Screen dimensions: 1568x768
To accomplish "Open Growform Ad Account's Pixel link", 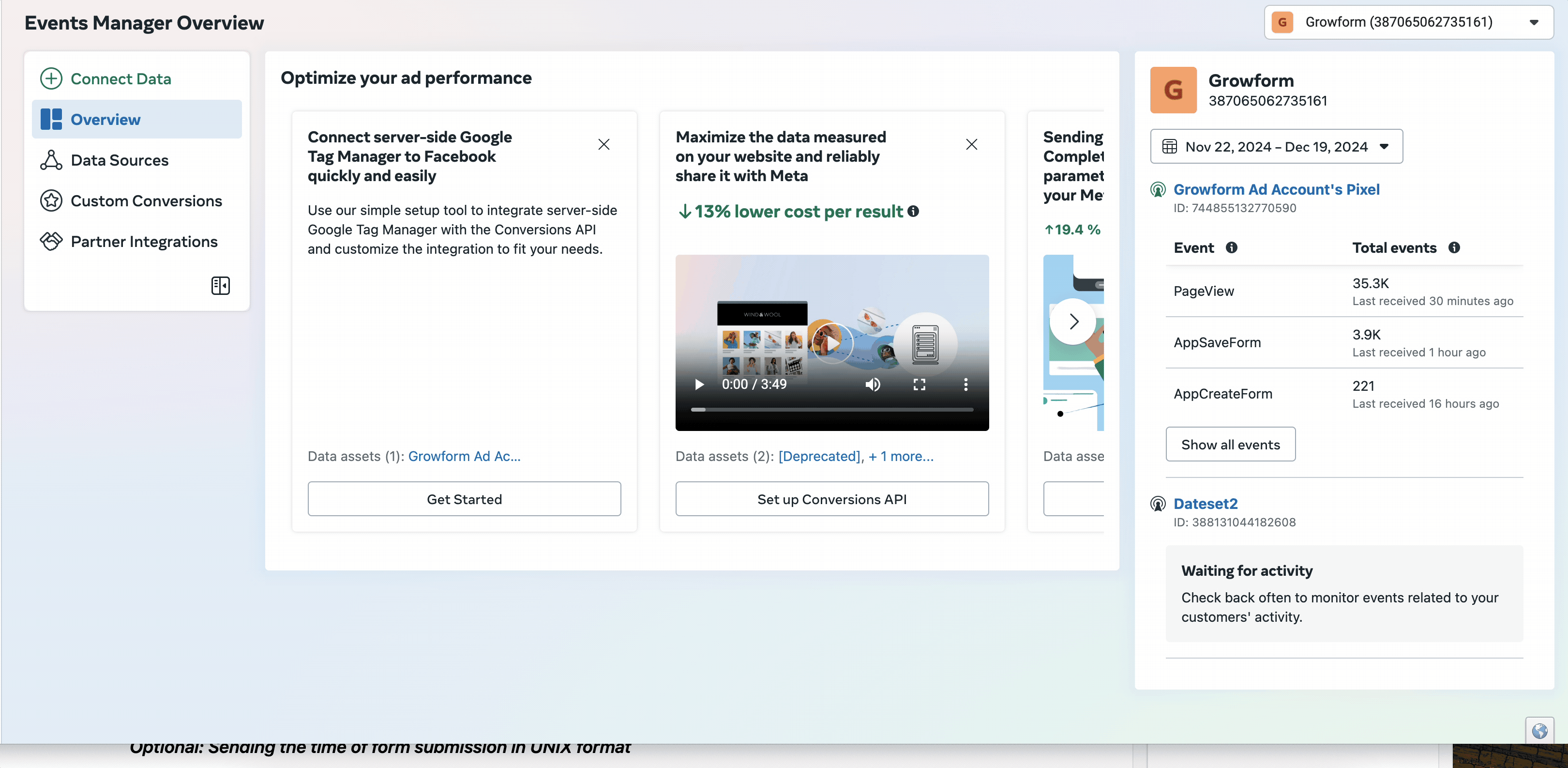I will tap(1277, 189).
